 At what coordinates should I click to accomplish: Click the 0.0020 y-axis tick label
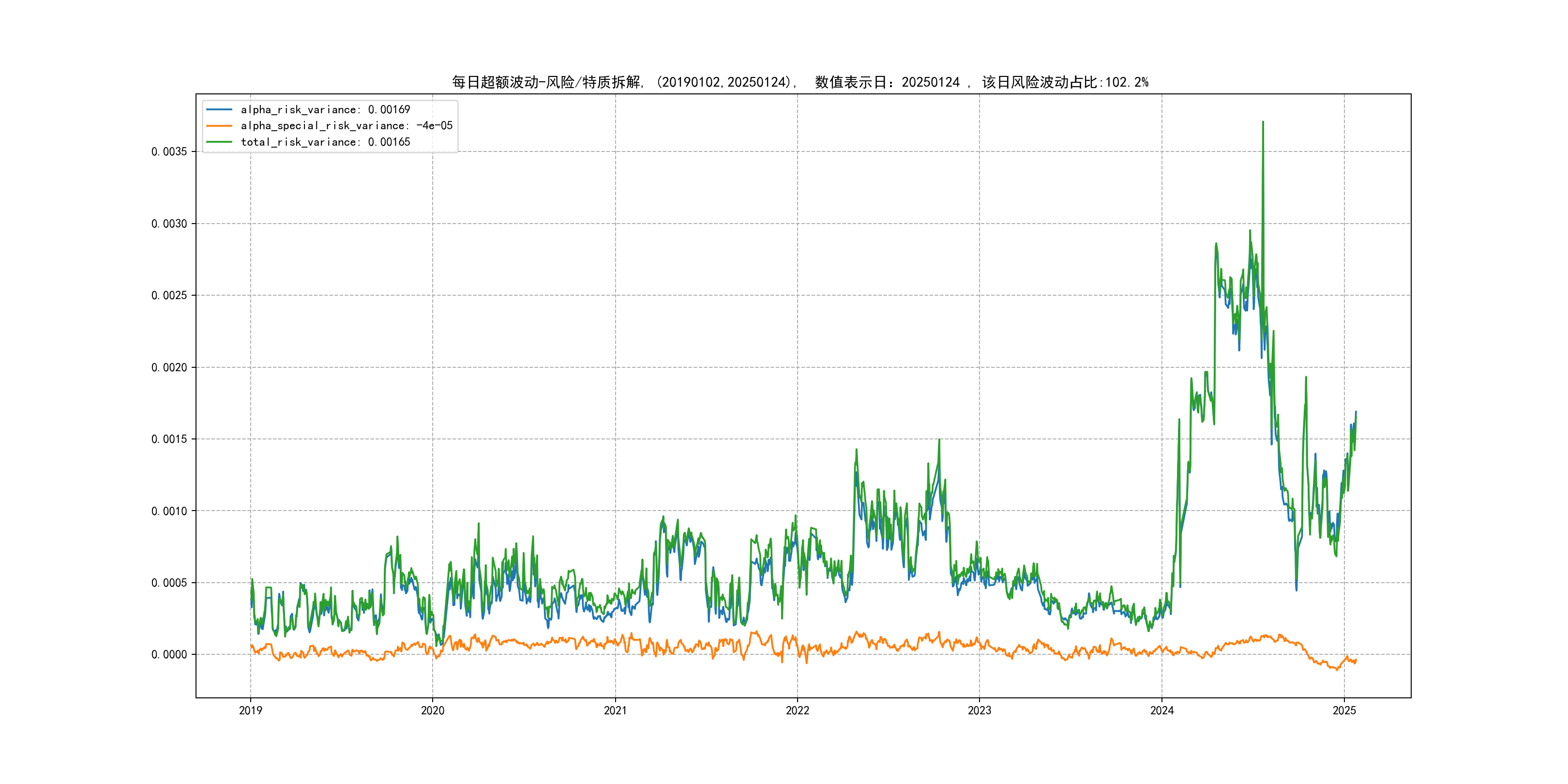[169, 368]
